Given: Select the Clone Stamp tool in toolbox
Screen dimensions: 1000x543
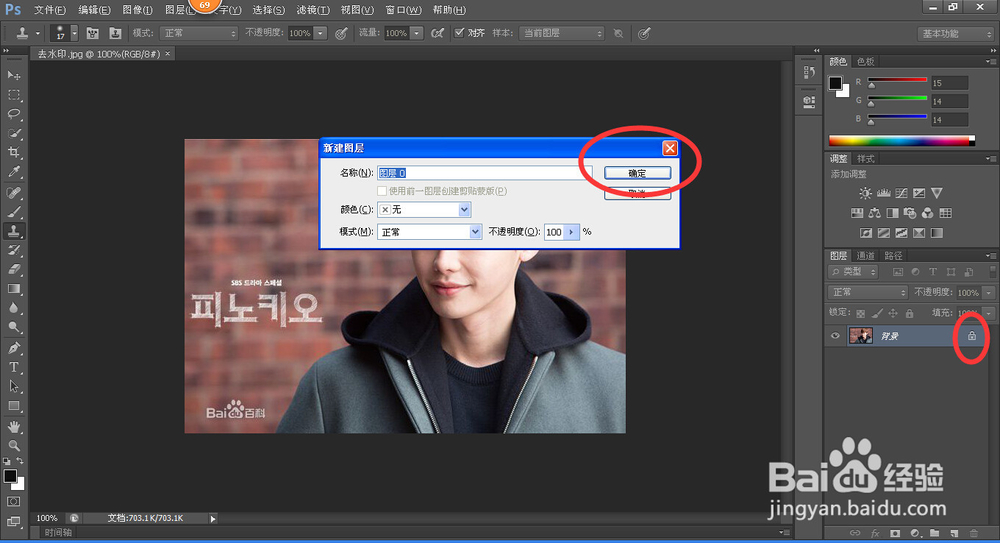Looking at the screenshot, I should pos(13,230).
